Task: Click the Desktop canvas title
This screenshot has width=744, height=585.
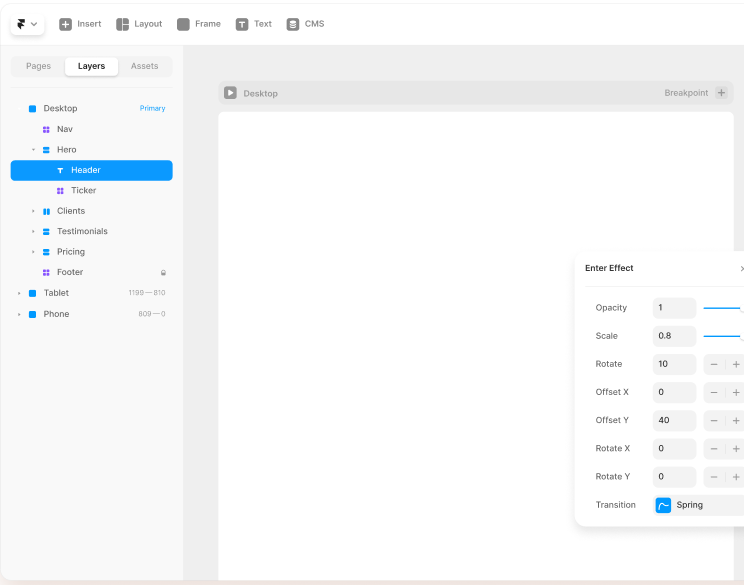Action: (x=260, y=93)
